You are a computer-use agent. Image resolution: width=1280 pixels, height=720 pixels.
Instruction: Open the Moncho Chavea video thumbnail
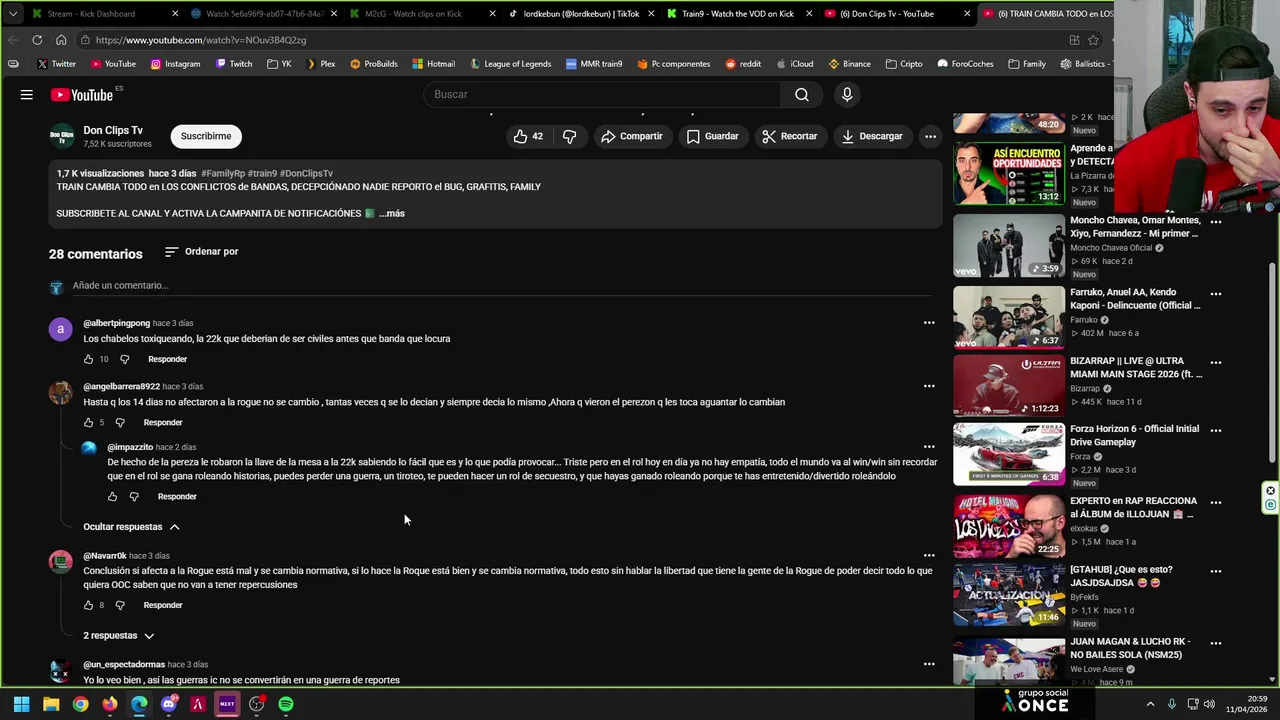coord(1009,246)
